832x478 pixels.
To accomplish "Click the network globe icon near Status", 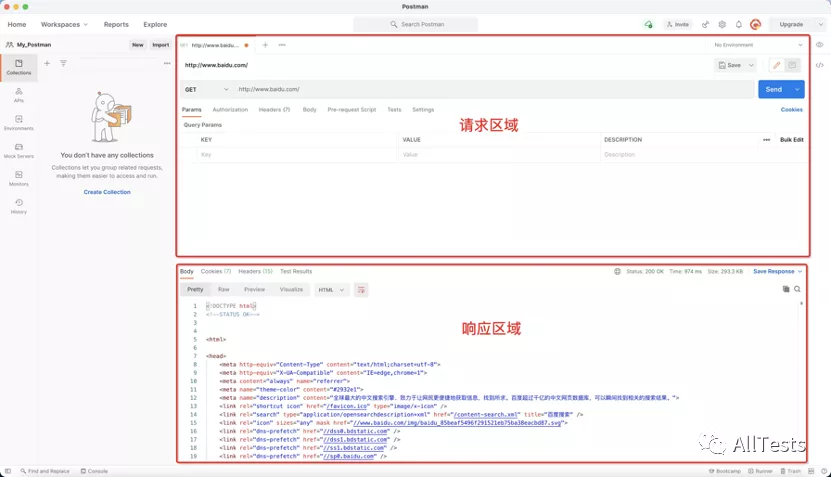I will (x=617, y=271).
